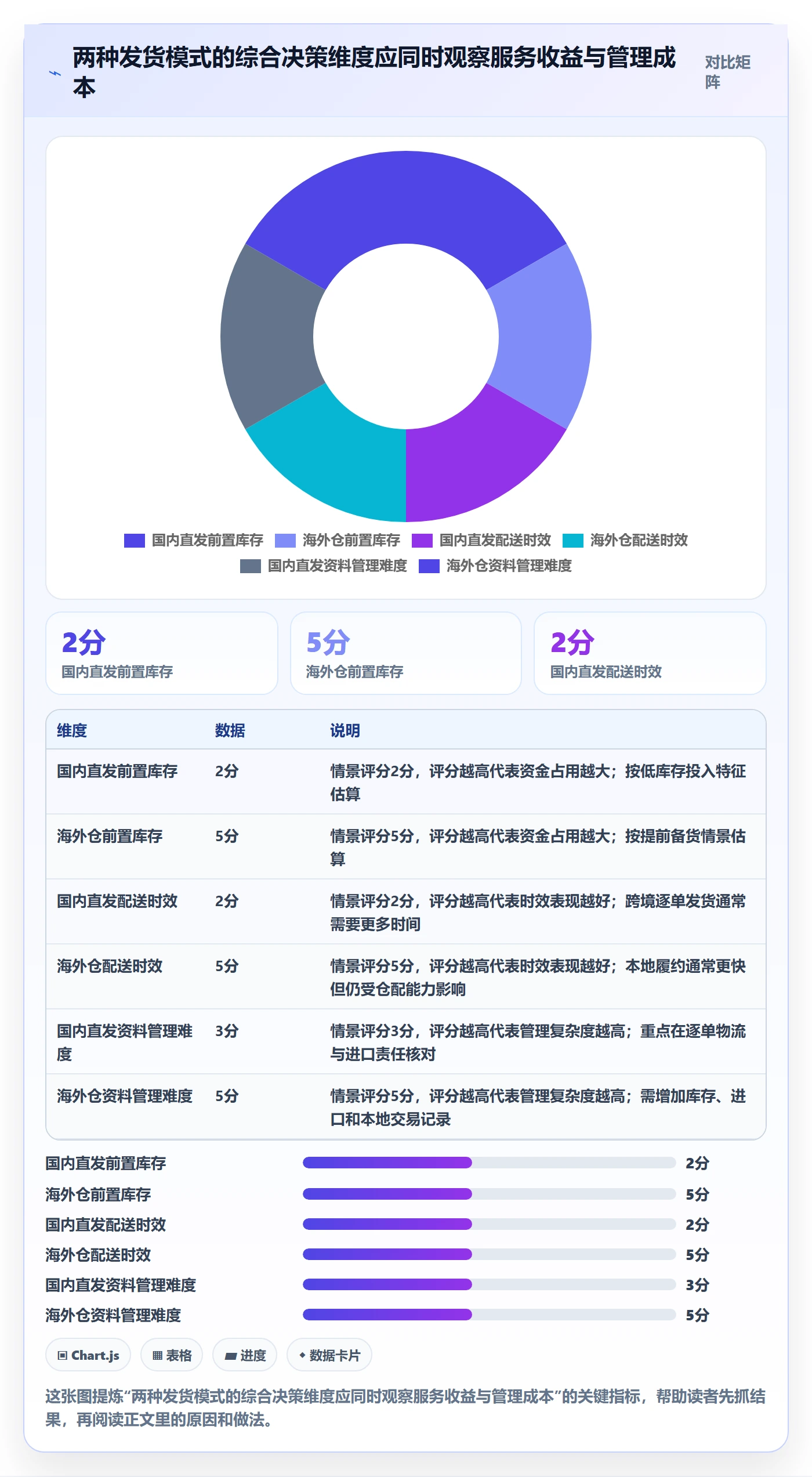Click legend label 海外仓前置库存
The image size is (812, 1477).
click(x=351, y=540)
